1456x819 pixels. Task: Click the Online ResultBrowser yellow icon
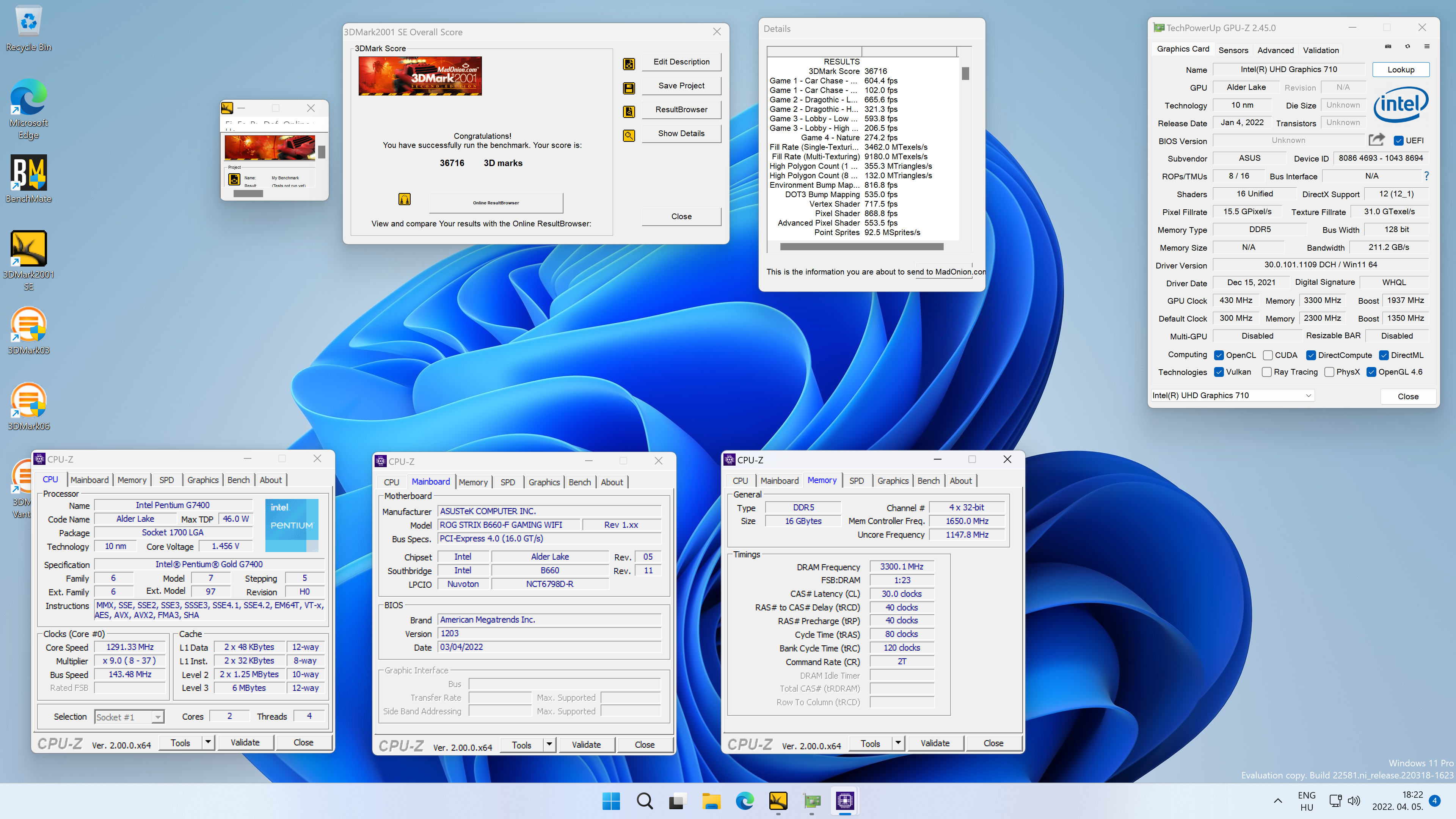point(405,199)
